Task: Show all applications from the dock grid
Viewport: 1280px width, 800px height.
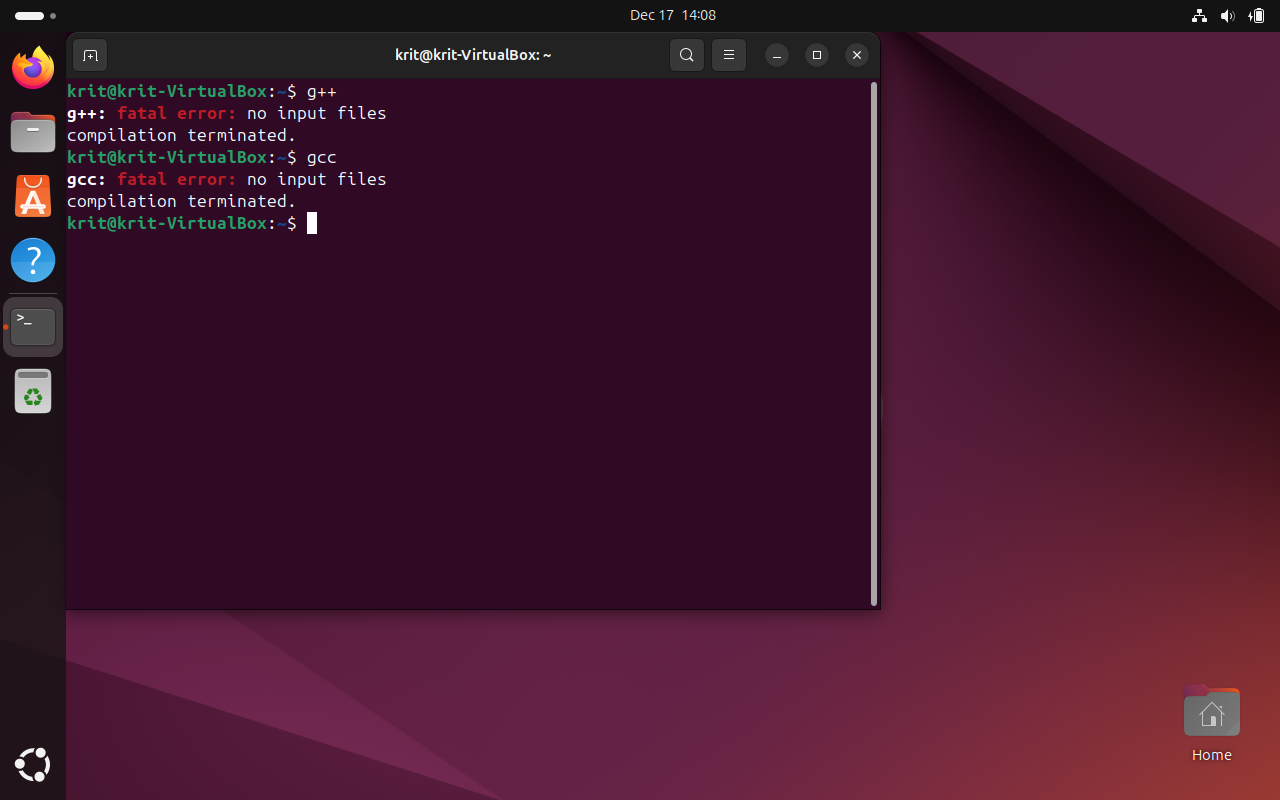Action: coord(32,765)
